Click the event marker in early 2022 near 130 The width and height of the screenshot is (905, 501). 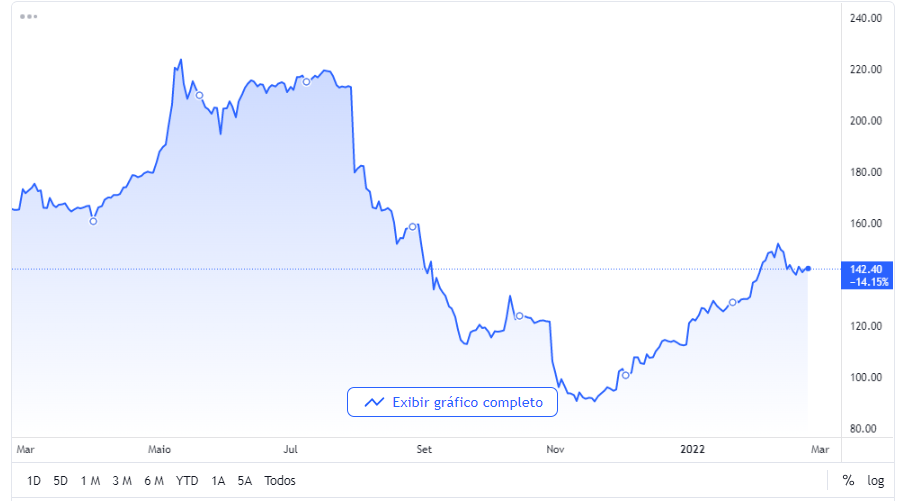(x=732, y=302)
